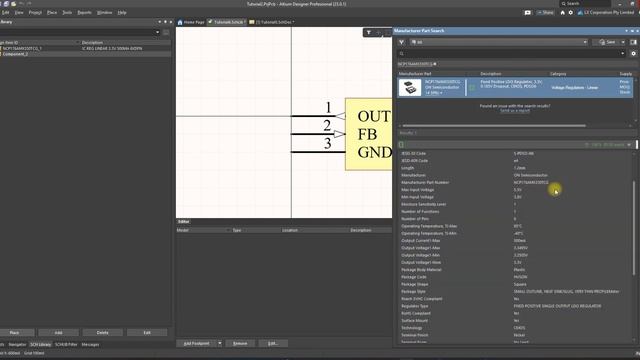
Task: Open the Project menu
Action: click(35, 13)
